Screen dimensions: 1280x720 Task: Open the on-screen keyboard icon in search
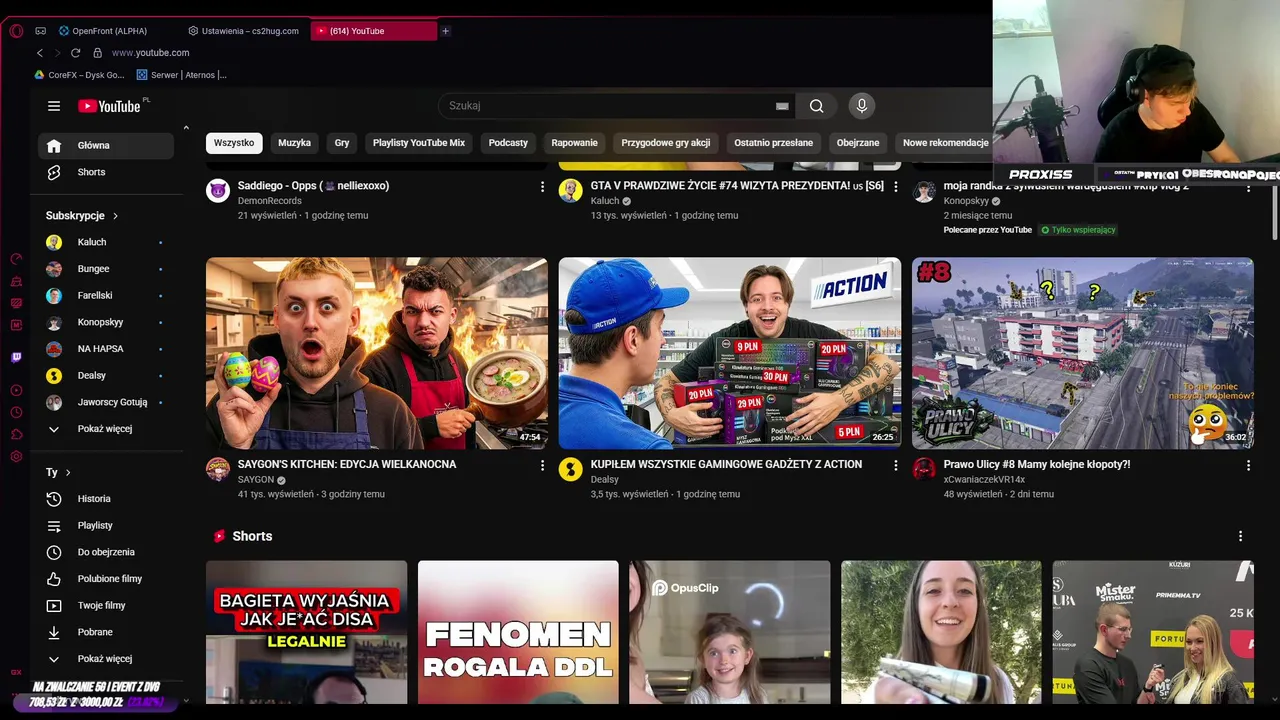coord(782,106)
